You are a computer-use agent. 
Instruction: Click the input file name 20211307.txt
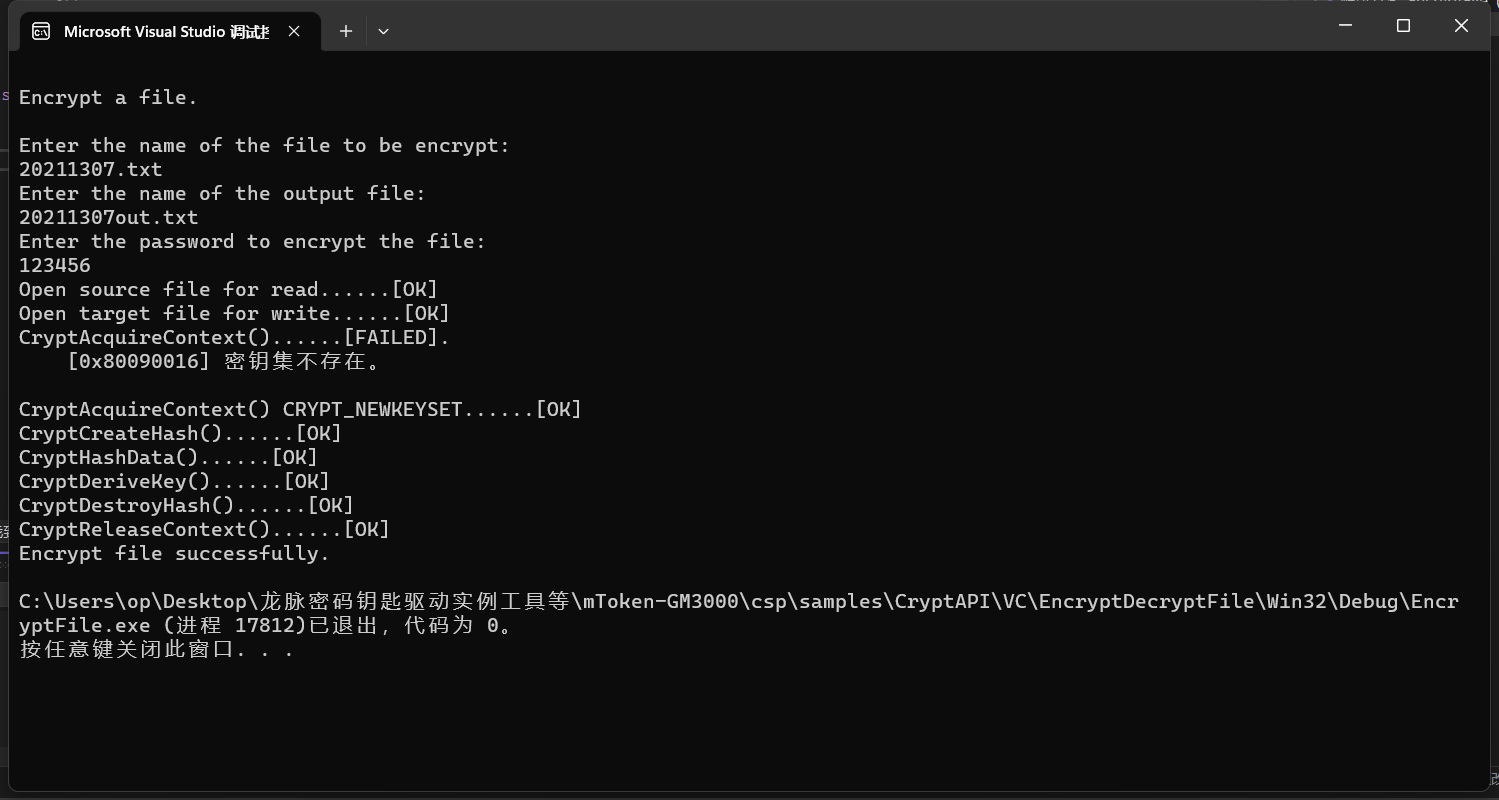[x=90, y=169]
